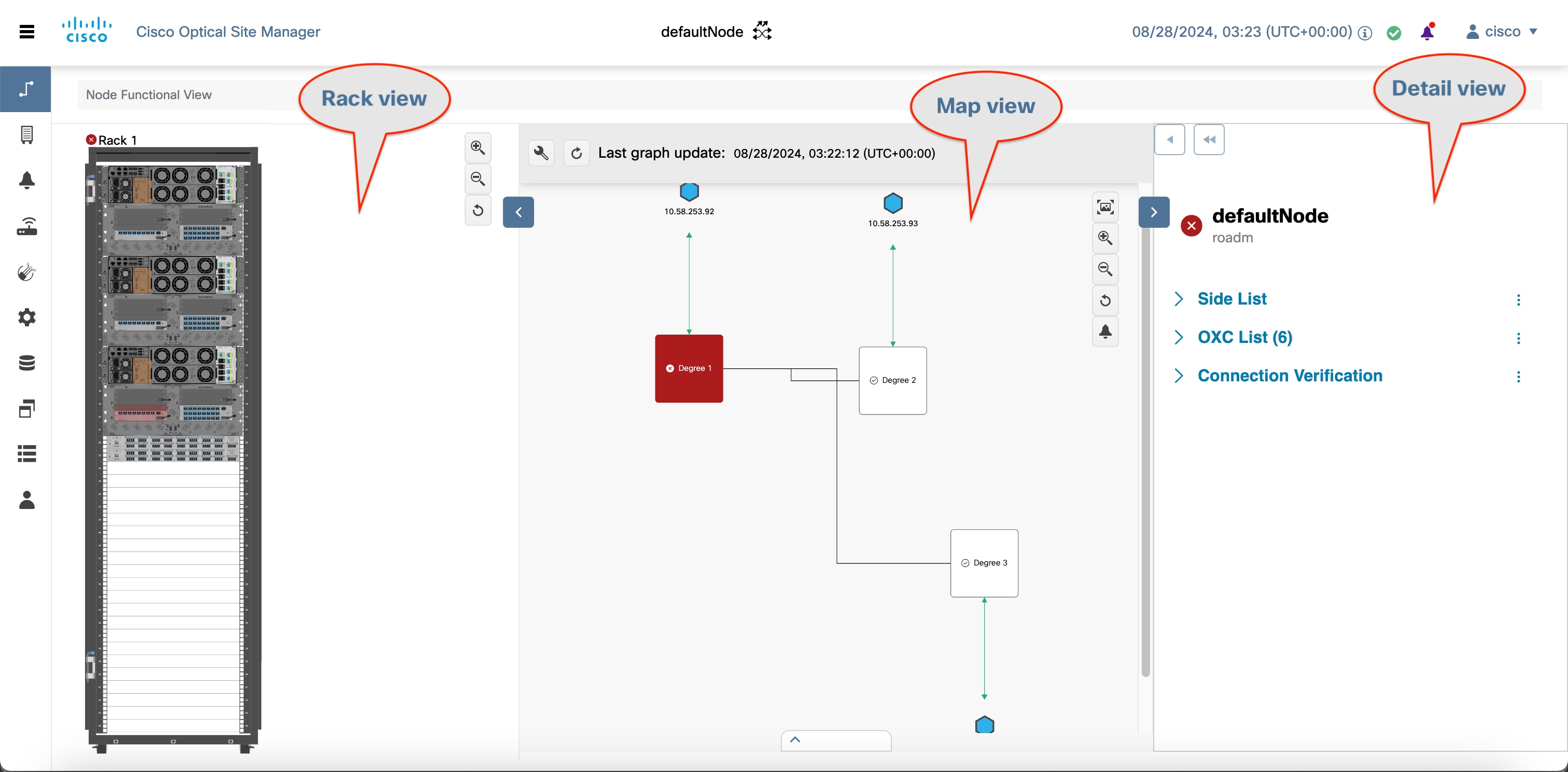The image size is (1568, 772).
Task: Select the Degree 3 node
Action: point(984,563)
